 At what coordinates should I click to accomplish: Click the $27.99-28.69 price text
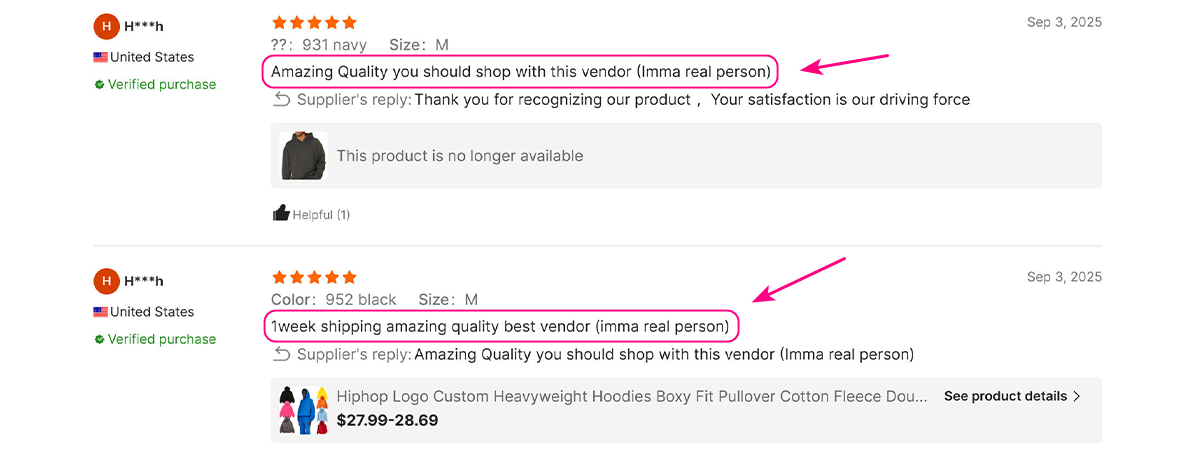[x=387, y=420]
